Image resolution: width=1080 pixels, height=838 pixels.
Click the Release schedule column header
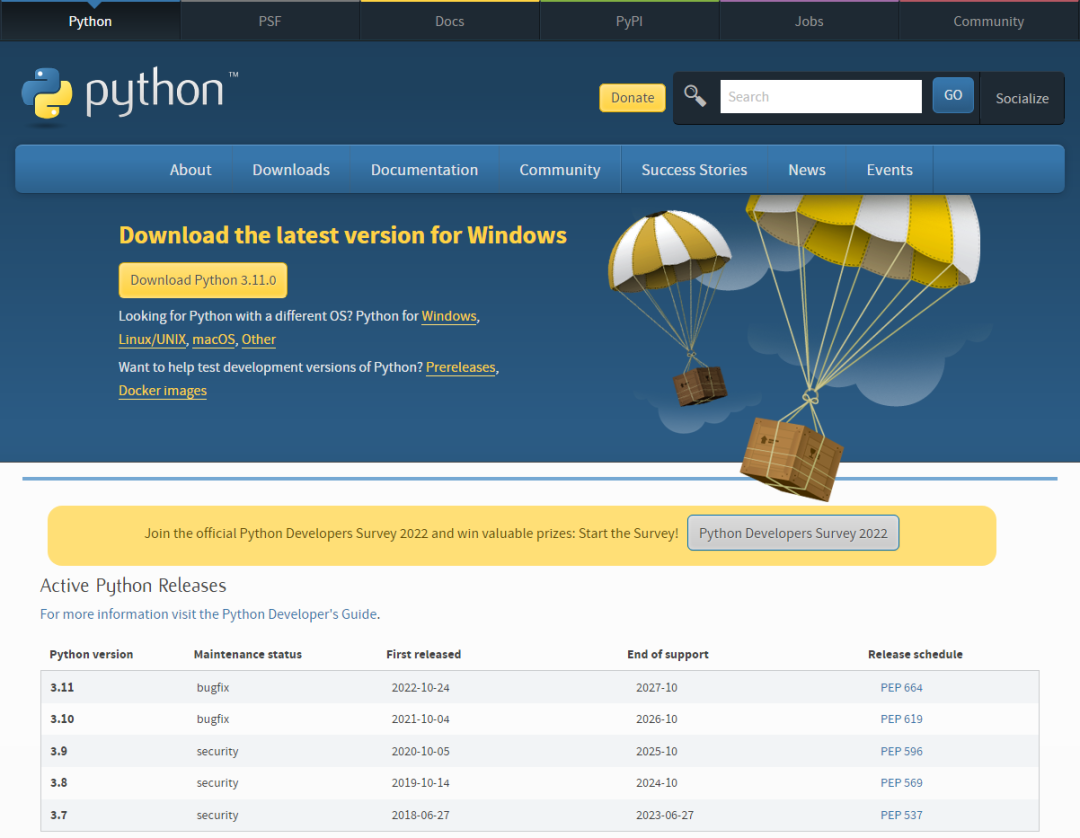(915, 654)
